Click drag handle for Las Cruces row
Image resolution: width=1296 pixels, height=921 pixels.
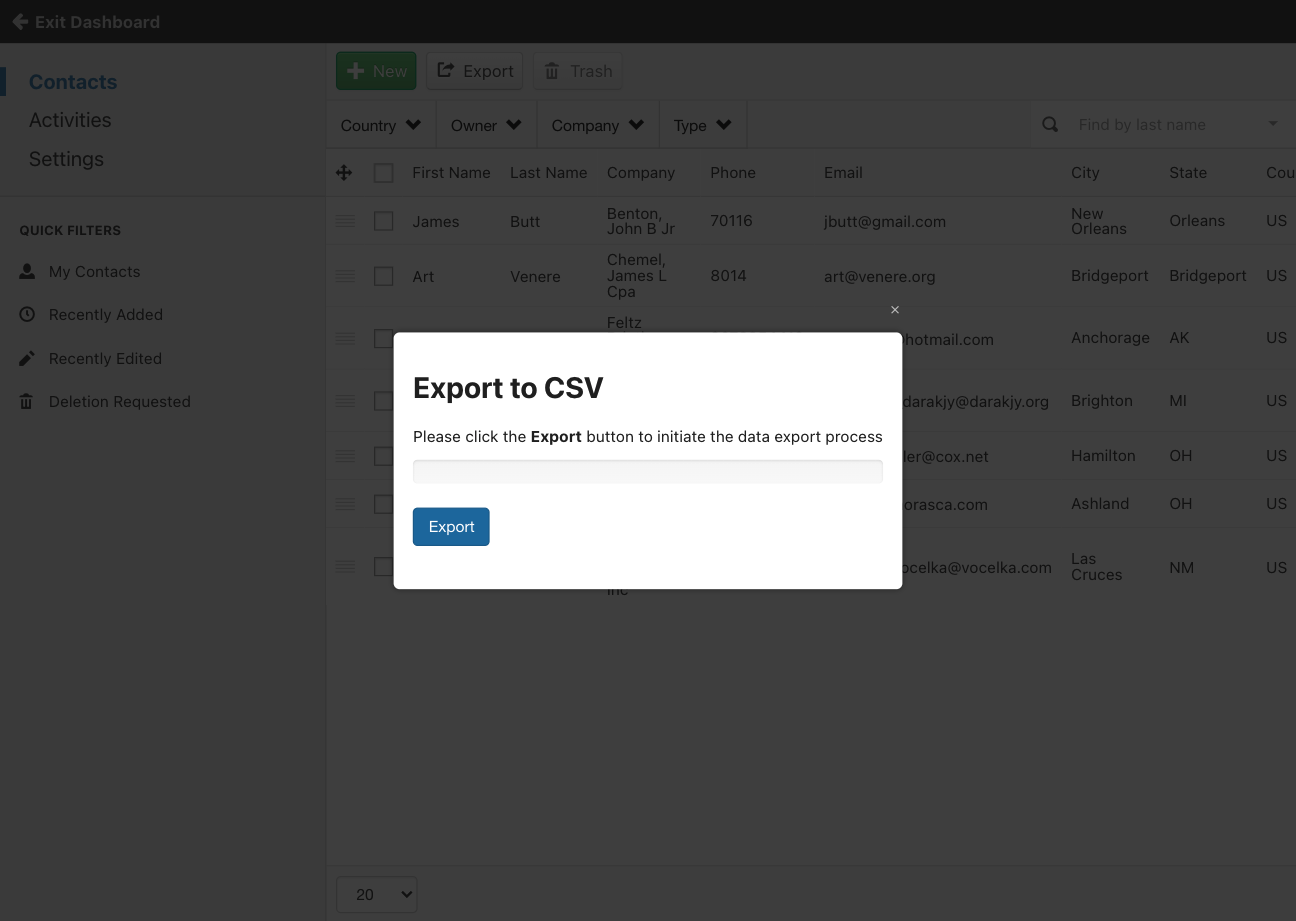345,567
